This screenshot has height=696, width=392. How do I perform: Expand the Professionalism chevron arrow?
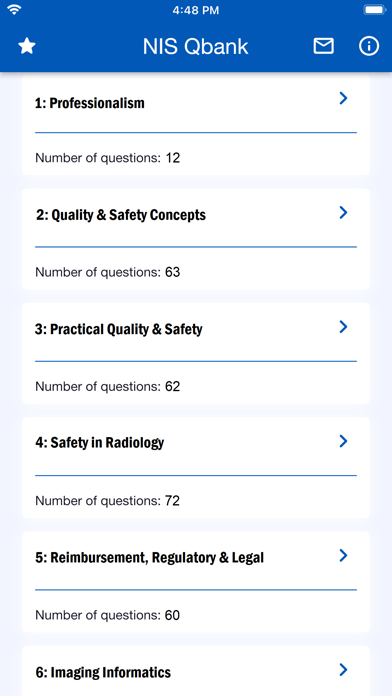[x=343, y=98]
